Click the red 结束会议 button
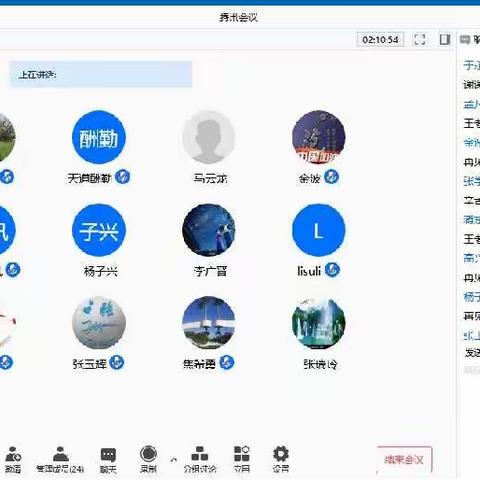 pos(404,460)
